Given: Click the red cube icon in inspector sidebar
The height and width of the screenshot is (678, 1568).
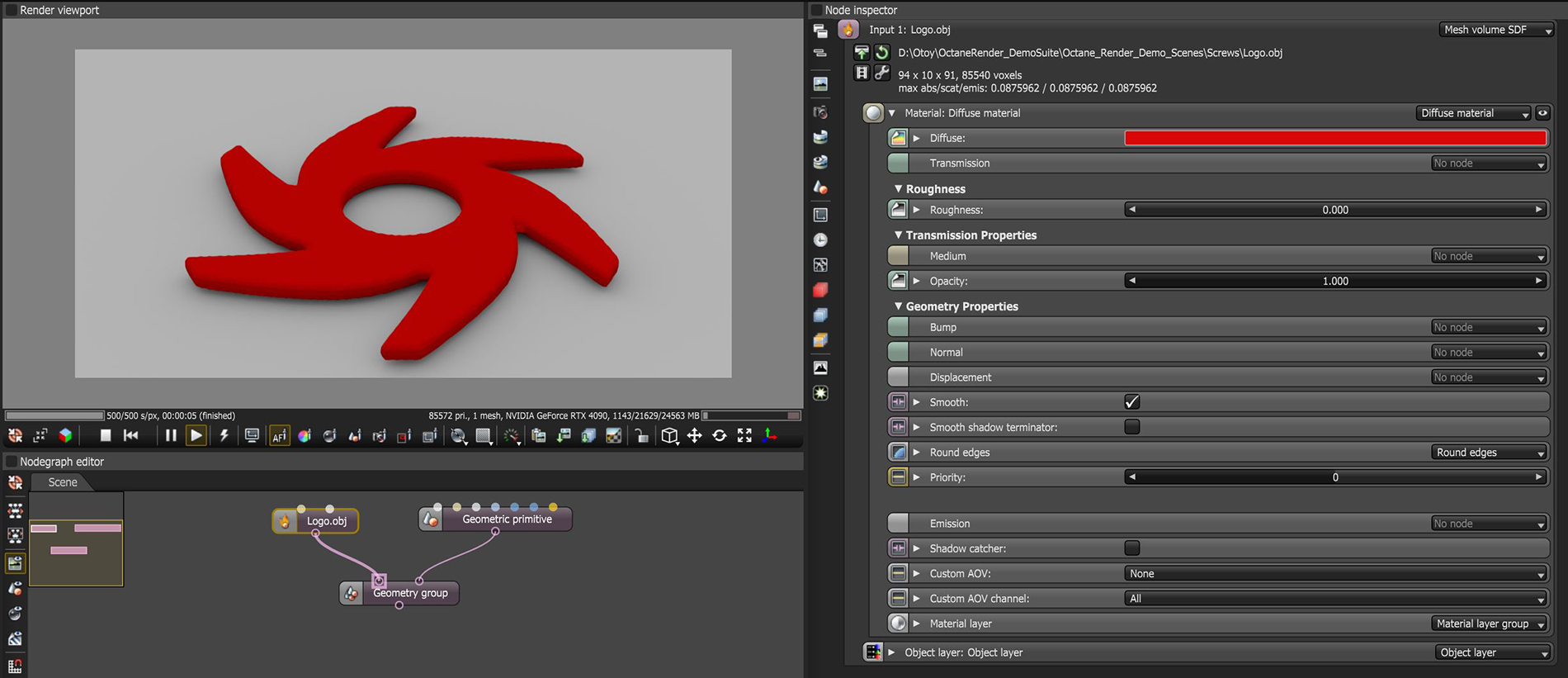Looking at the screenshot, I should 820,290.
